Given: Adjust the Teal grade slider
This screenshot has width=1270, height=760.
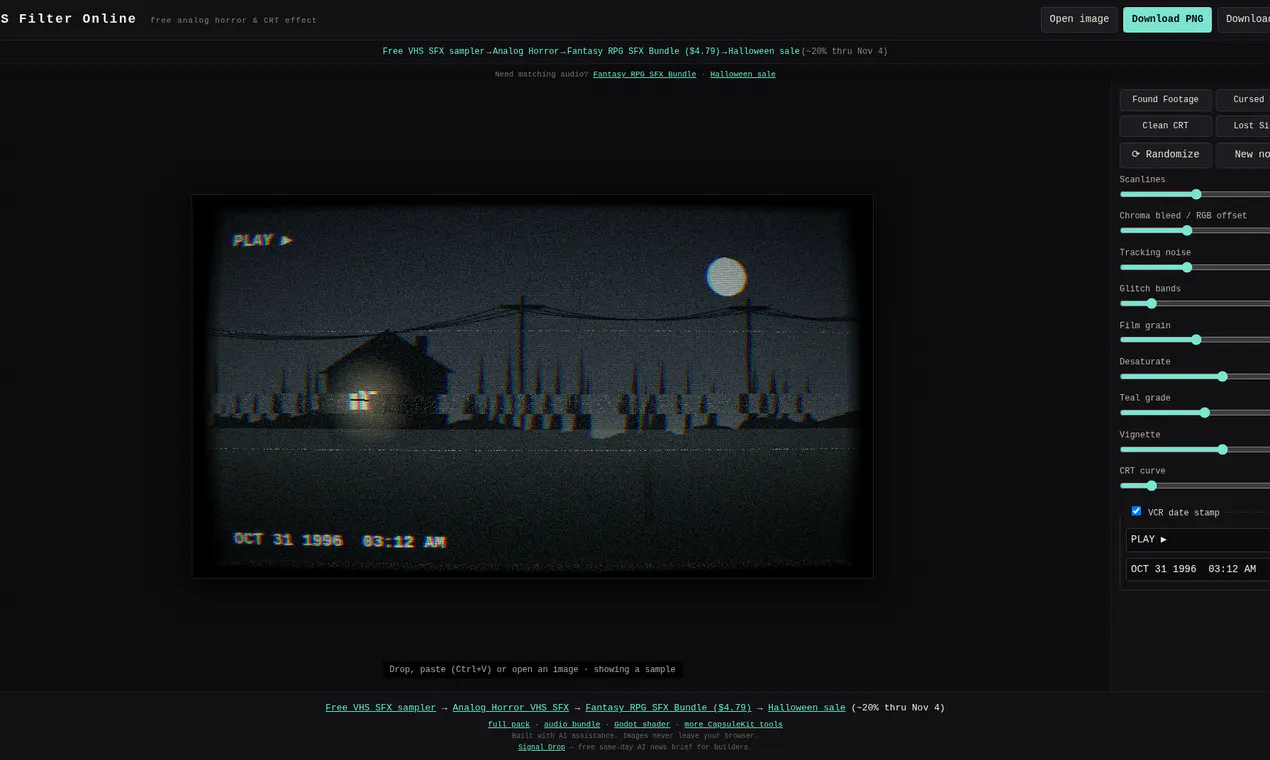Looking at the screenshot, I should point(1195,412).
